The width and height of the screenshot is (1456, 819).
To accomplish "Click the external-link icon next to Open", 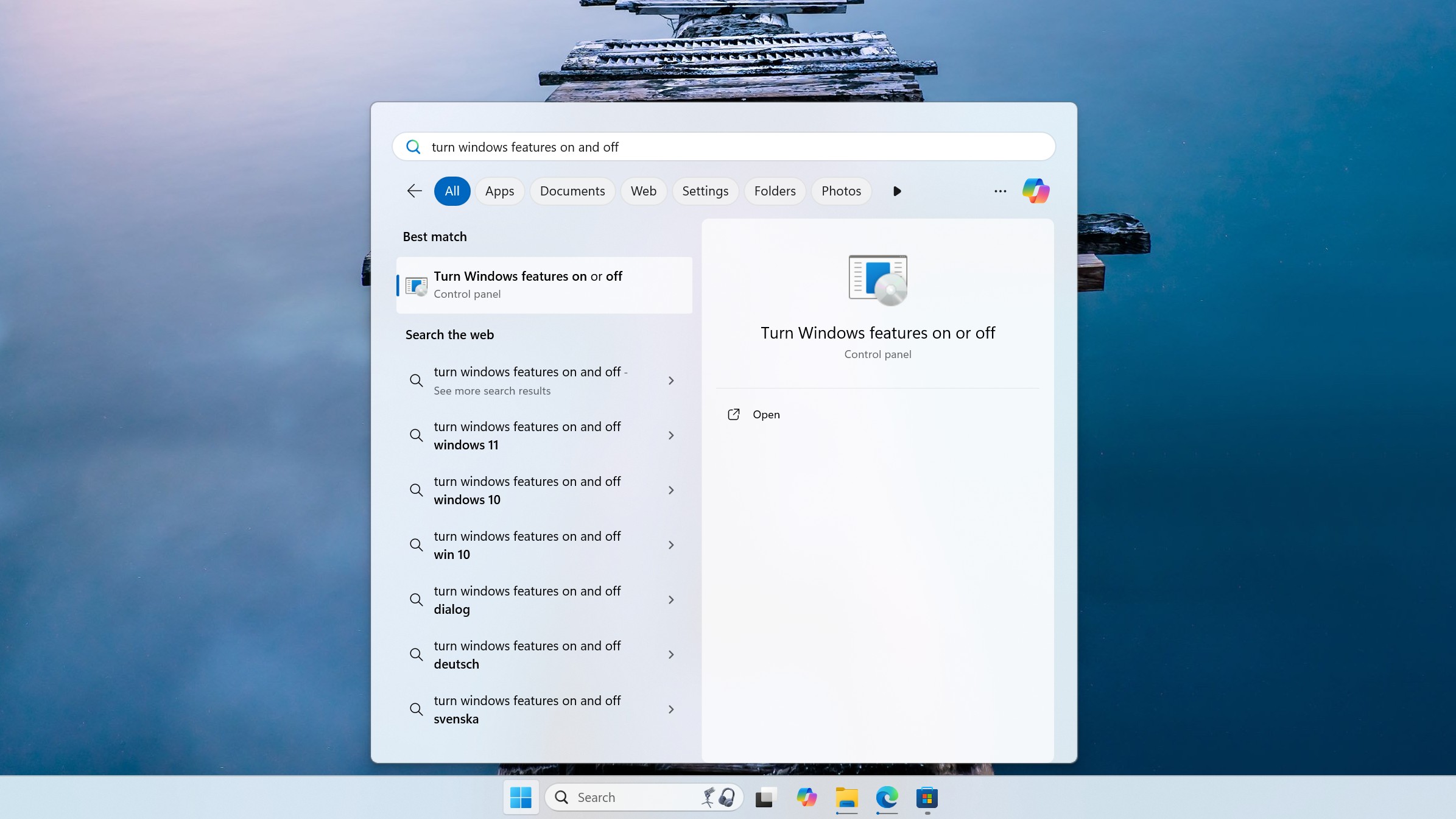I will pos(733,414).
